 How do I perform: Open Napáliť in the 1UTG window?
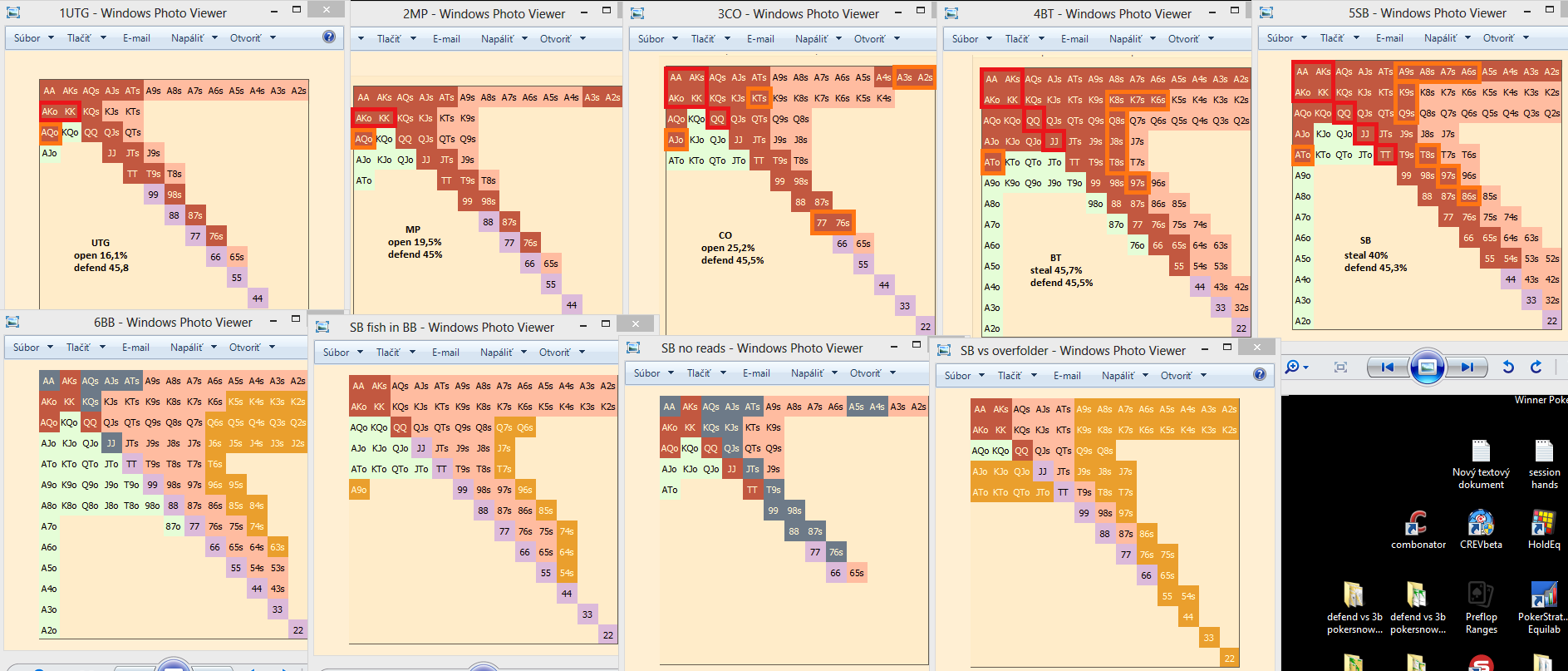tap(194, 37)
